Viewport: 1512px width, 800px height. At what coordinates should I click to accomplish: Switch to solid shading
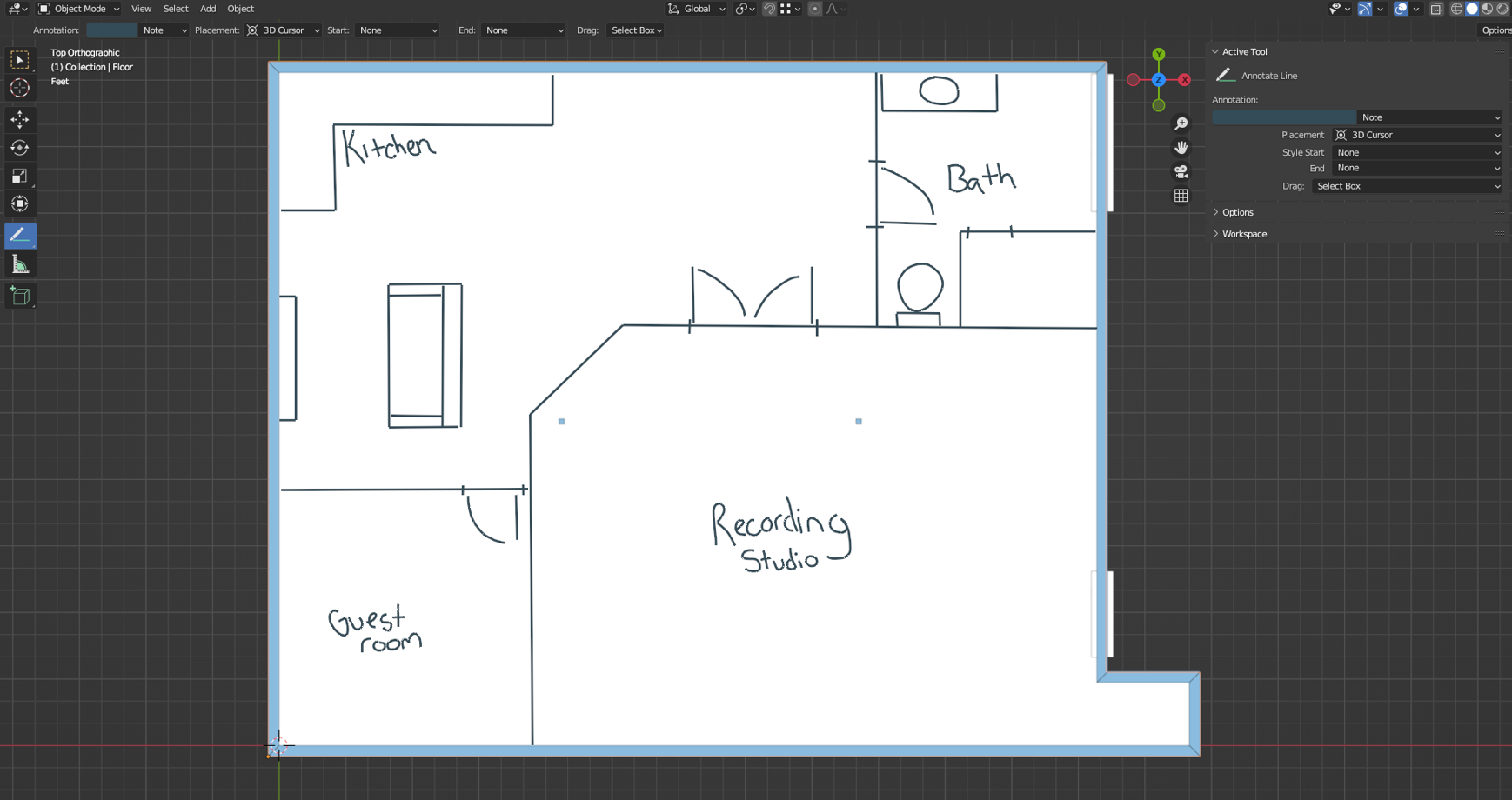(x=1472, y=9)
